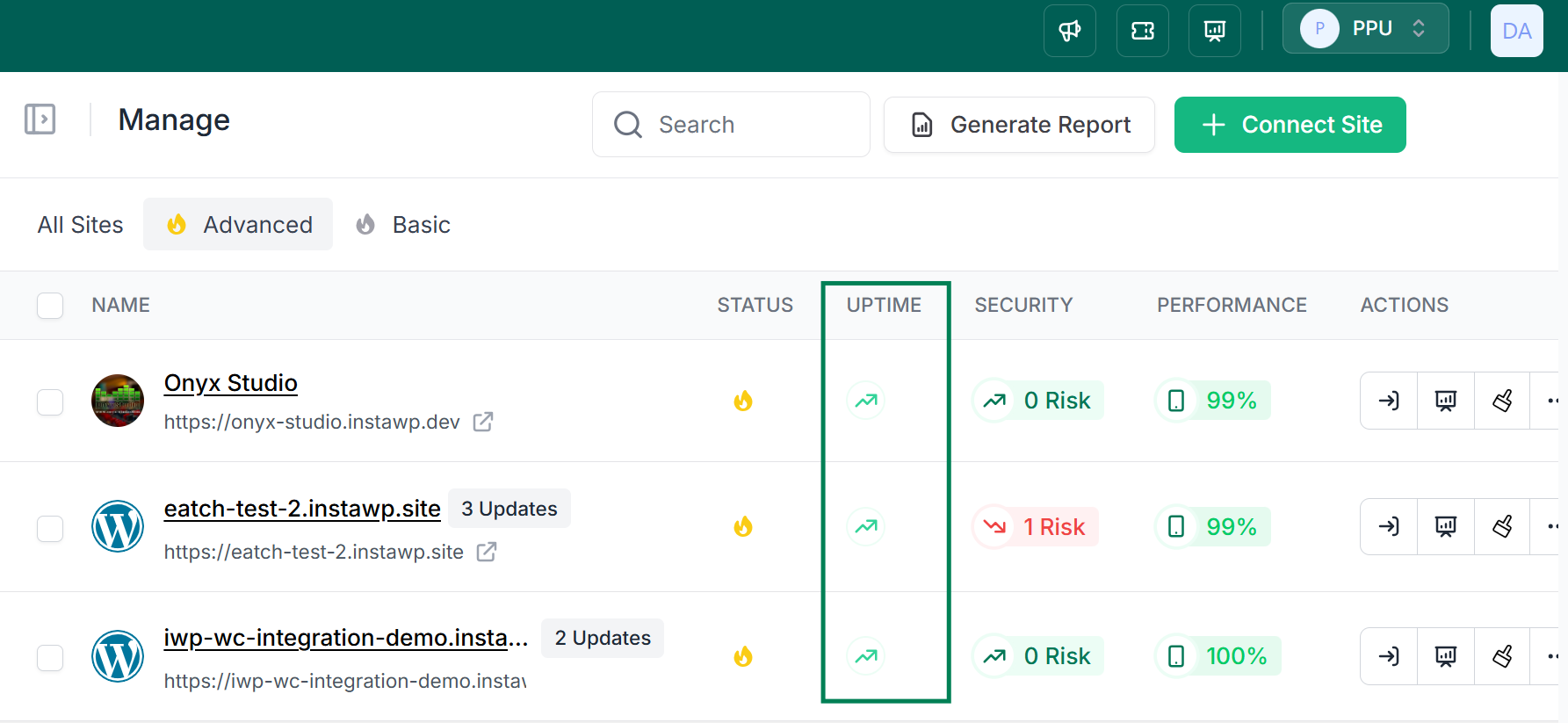This screenshot has height=723, width=1568.
Task: Click the Connect Site button
Action: [1290, 125]
